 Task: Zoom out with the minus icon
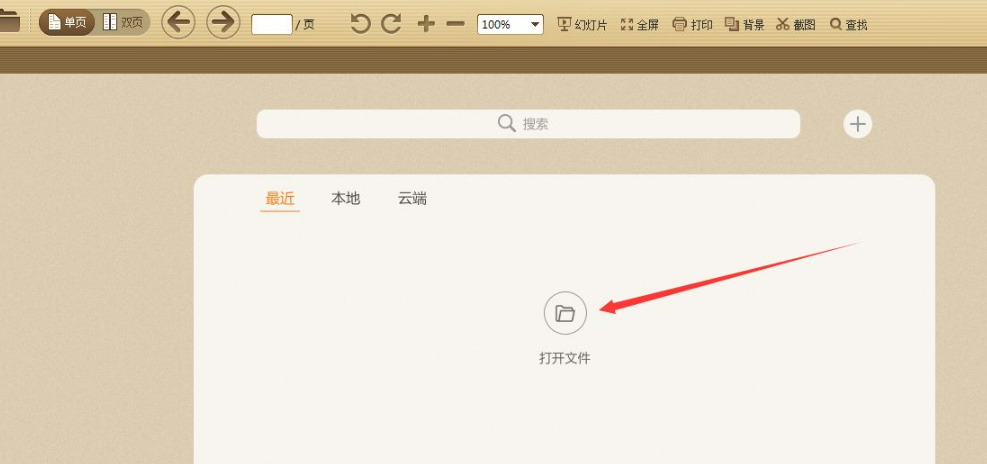pos(456,24)
